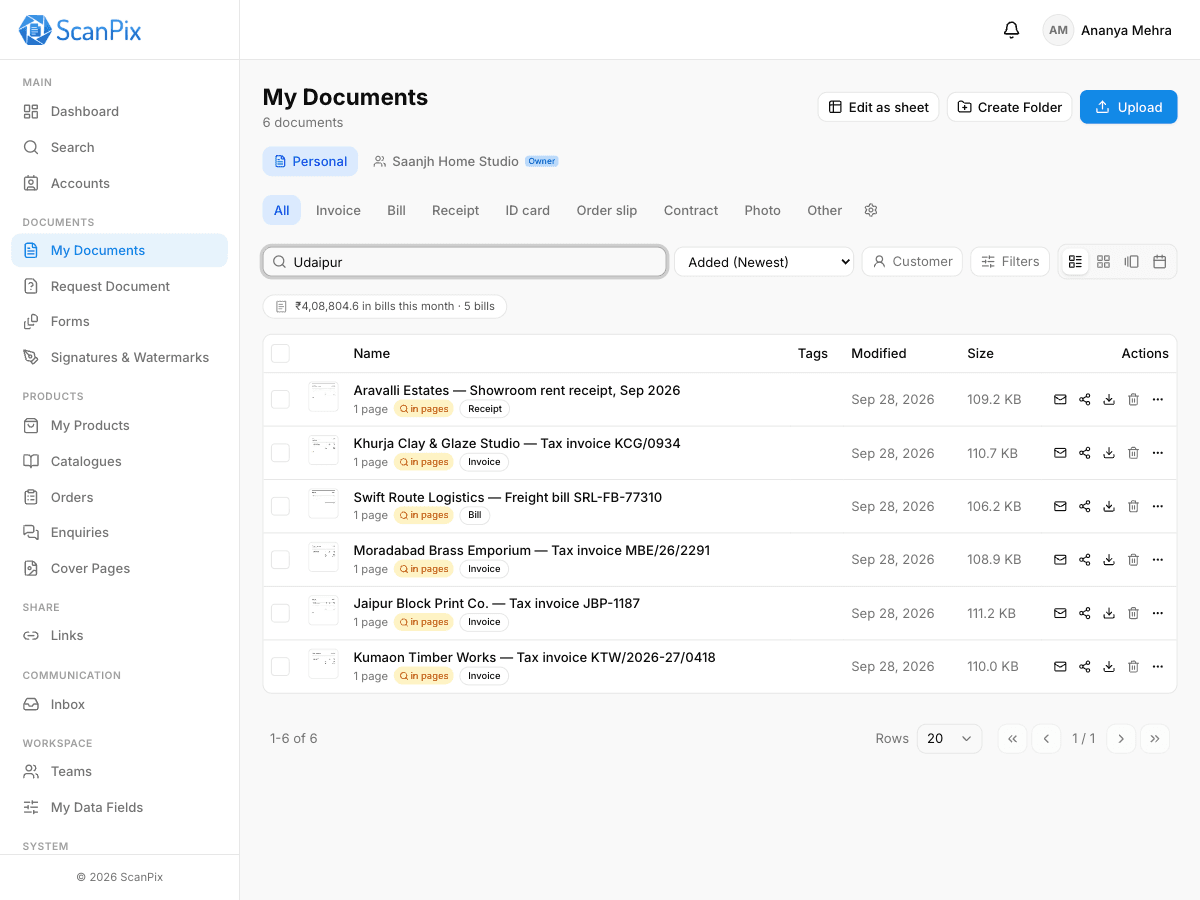Select the ID card category tab
The height and width of the screenshot is (900, 1200).
[x=528, y=210]
